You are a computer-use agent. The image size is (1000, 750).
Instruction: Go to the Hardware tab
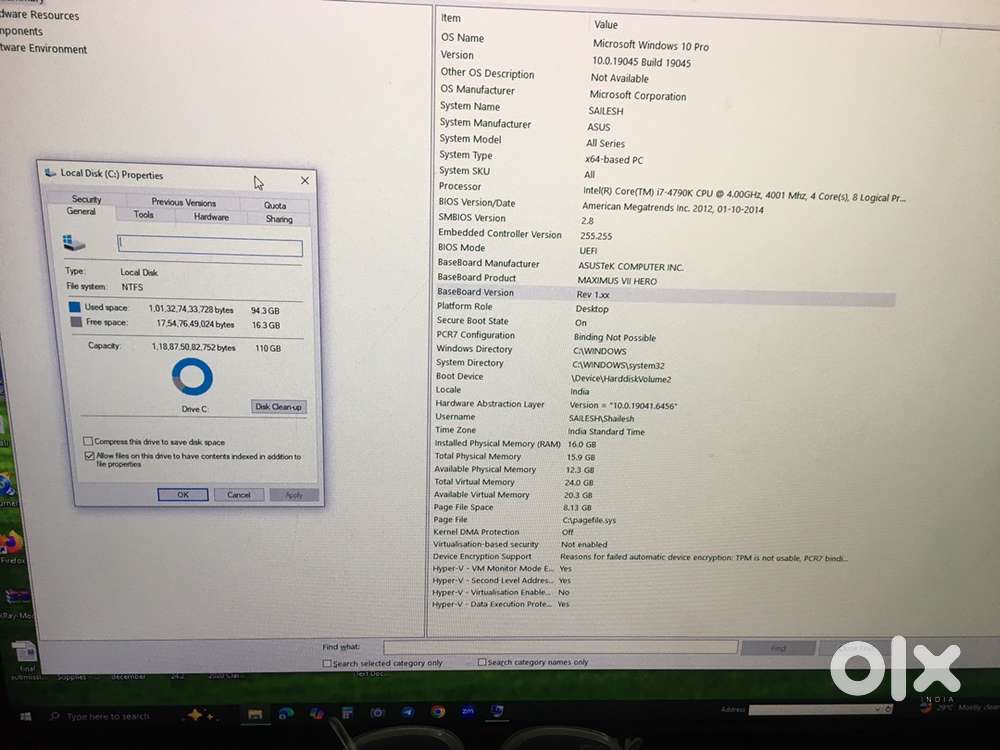coord(211,217)
